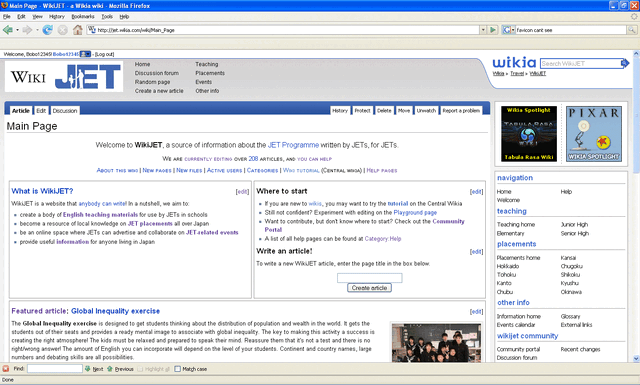Click the wikia logo

point(514,62)
